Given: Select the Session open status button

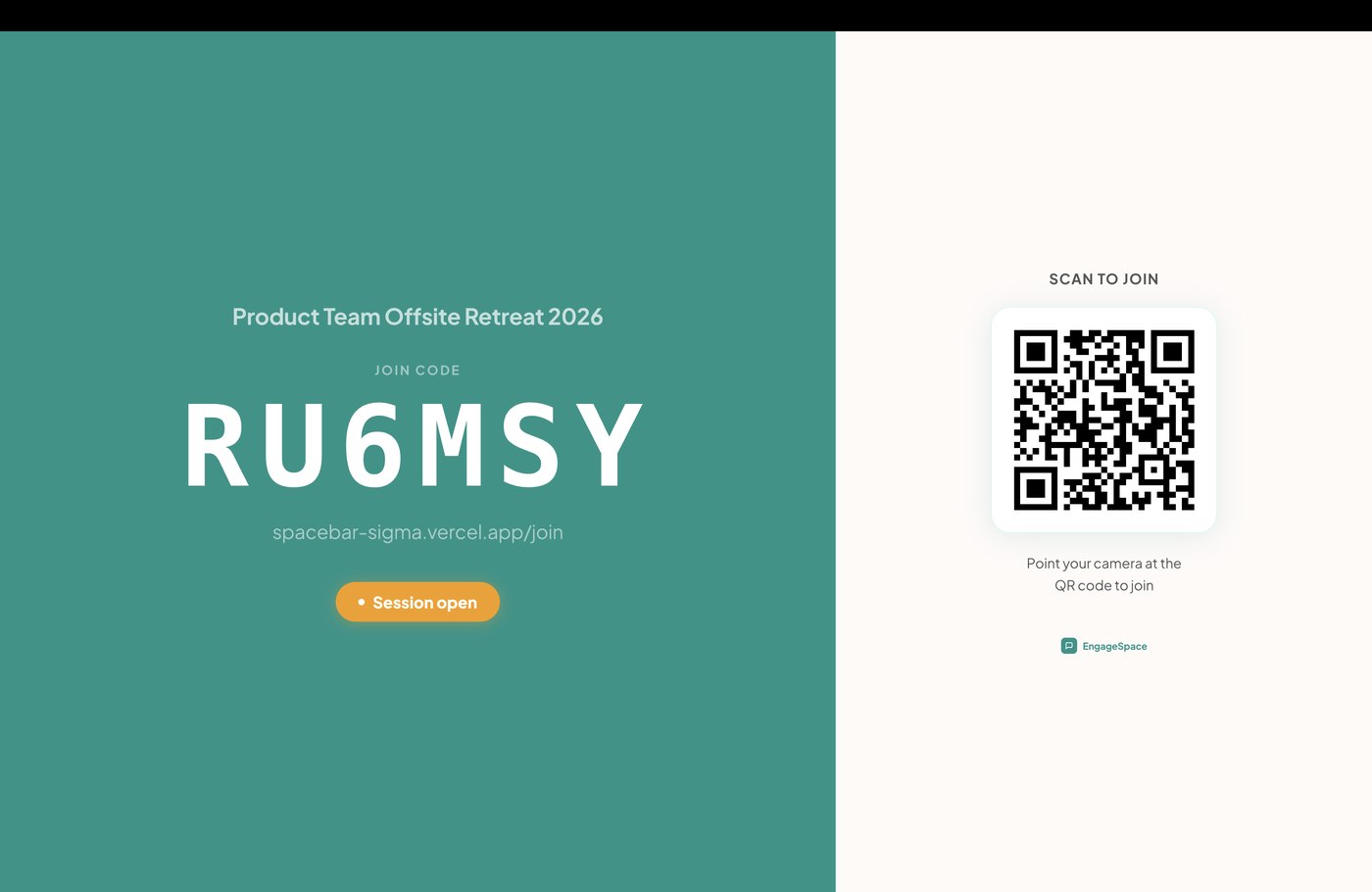Looking at the screenshot, I should pyautogui.click(x=417, y=602).
